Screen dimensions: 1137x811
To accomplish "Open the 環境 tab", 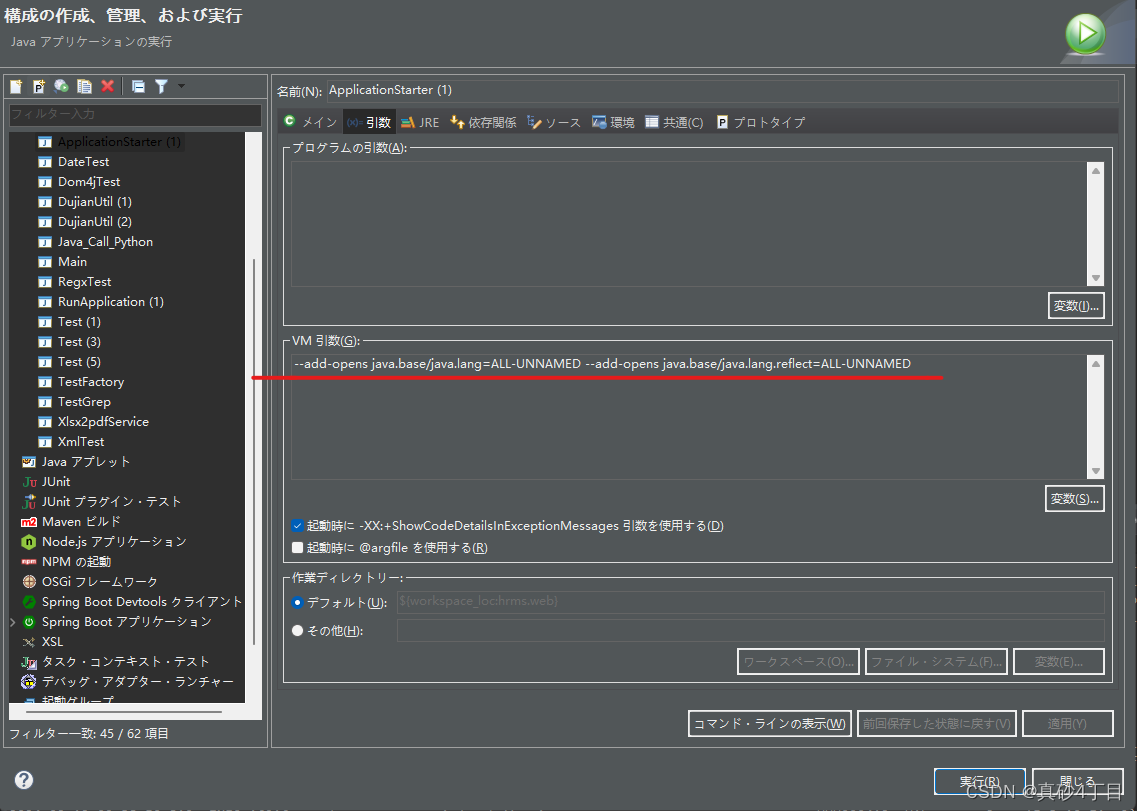I will 613,121.
